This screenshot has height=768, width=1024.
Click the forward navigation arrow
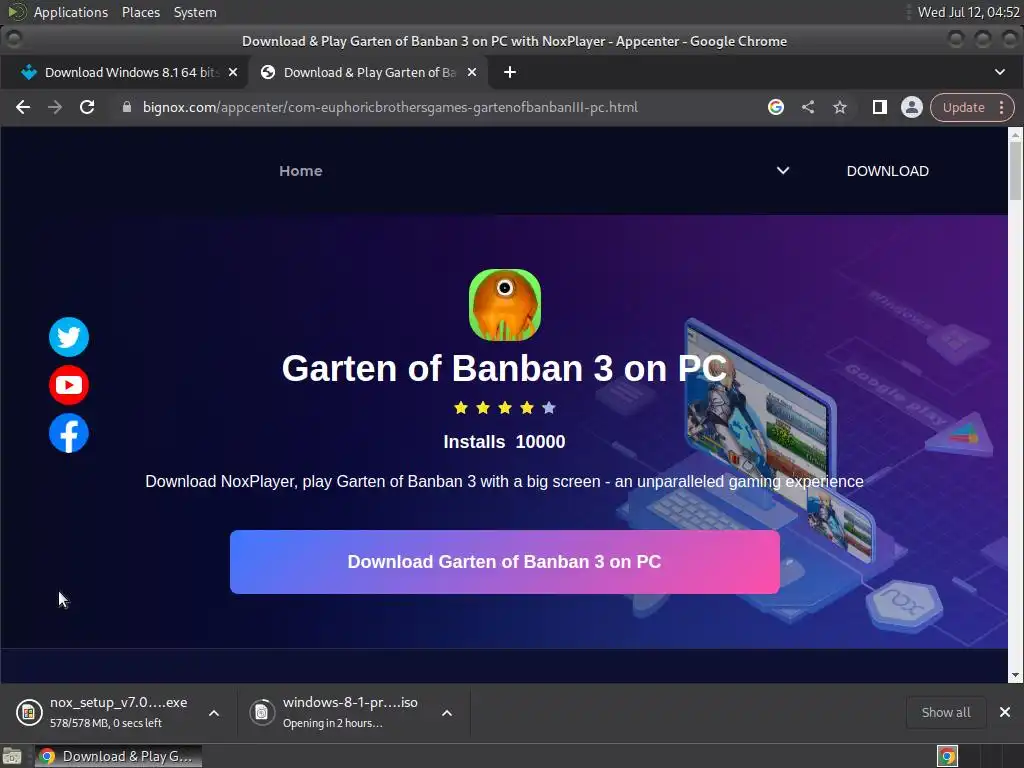[55, 107]
